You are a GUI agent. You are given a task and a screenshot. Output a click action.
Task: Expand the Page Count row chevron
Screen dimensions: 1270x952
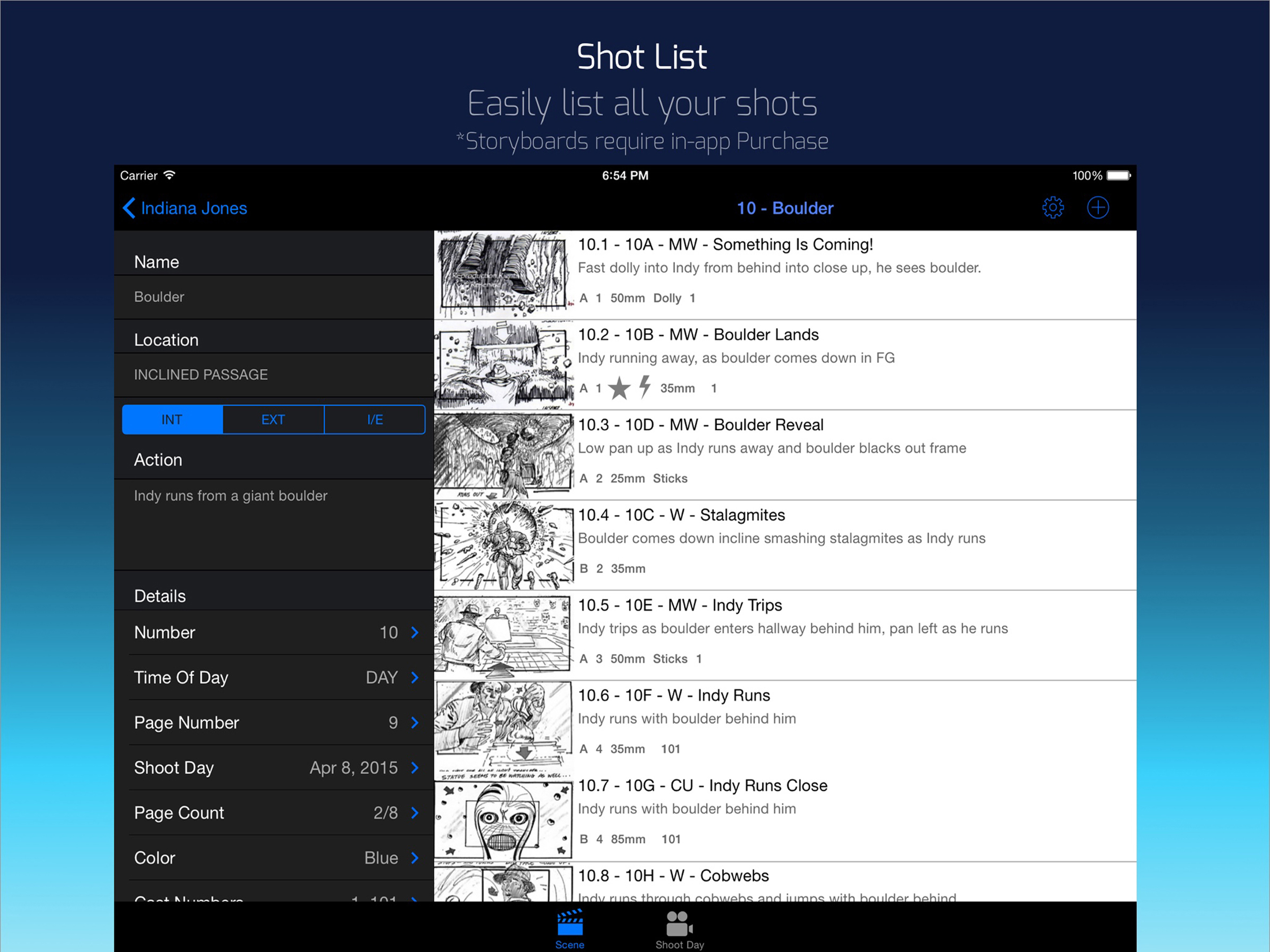[415, 813]
